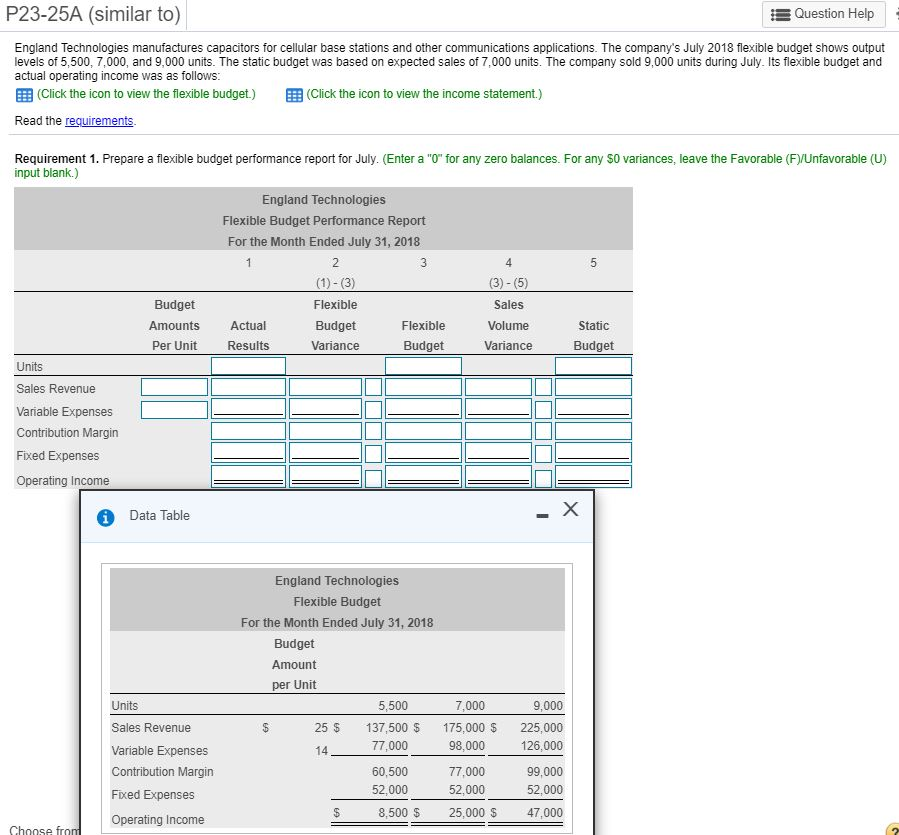The width and height of the screenshot is (899, 835).
Task: Click the 99,000 contribution margin value
Action: tap(545, 772)
